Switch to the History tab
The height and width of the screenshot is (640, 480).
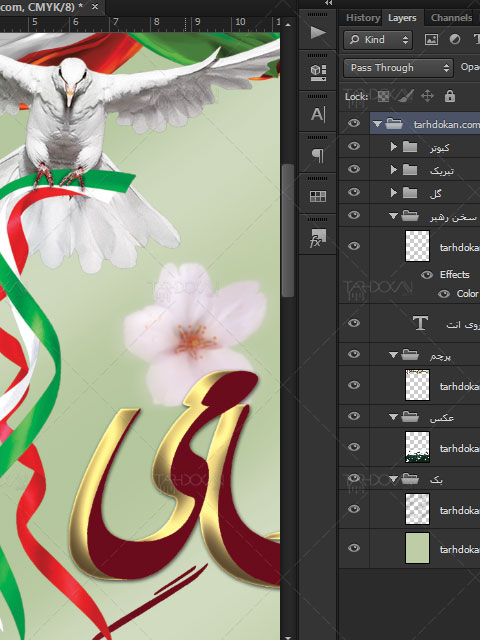[362, 18]
